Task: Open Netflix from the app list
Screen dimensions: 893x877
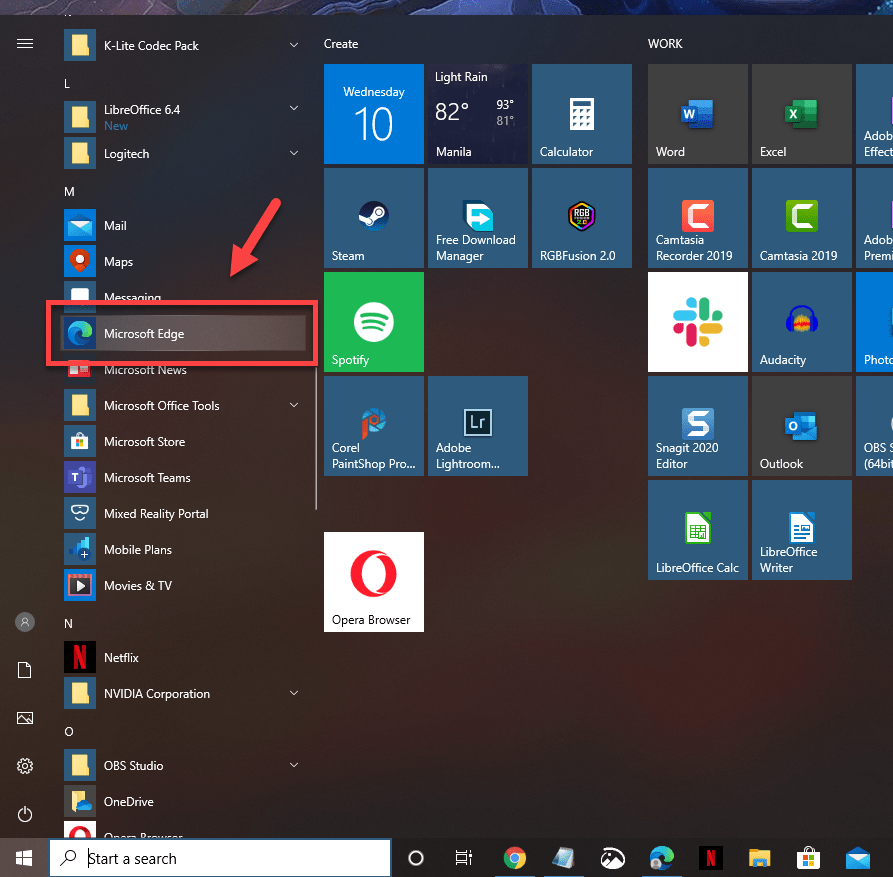Action: (x=183, y=657)
